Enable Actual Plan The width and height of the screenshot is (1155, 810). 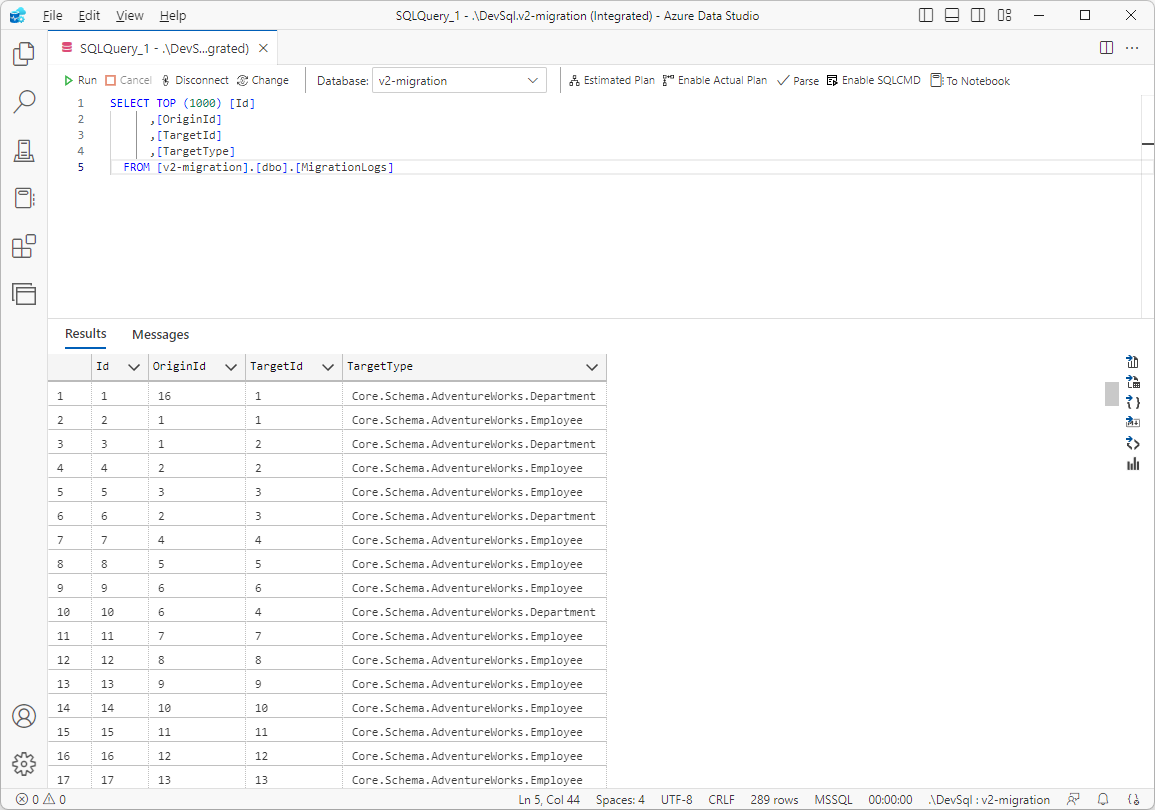tap(715, 80)
